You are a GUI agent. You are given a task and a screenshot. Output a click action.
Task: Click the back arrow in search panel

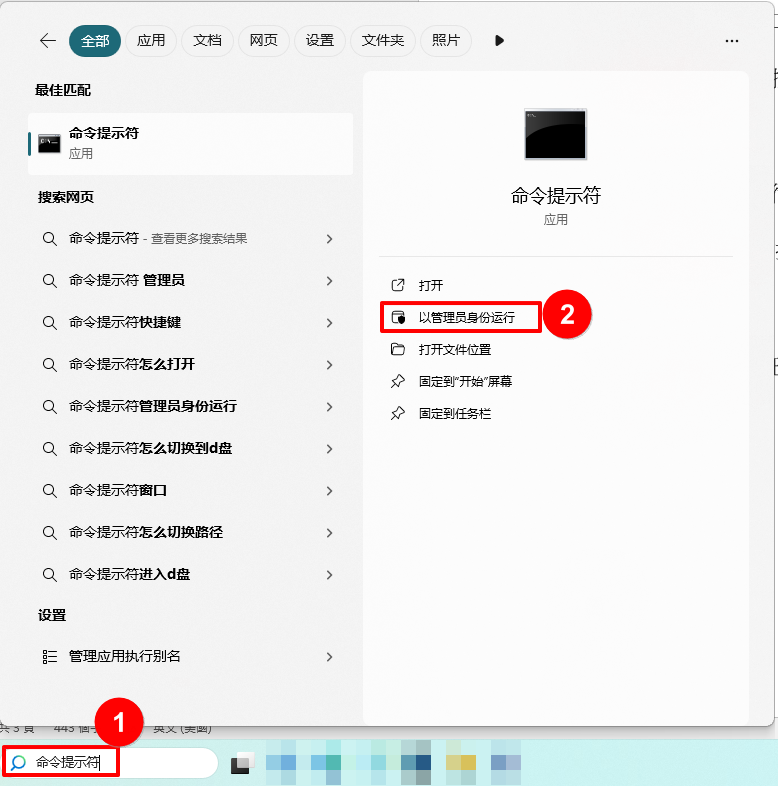pos(47,41)
